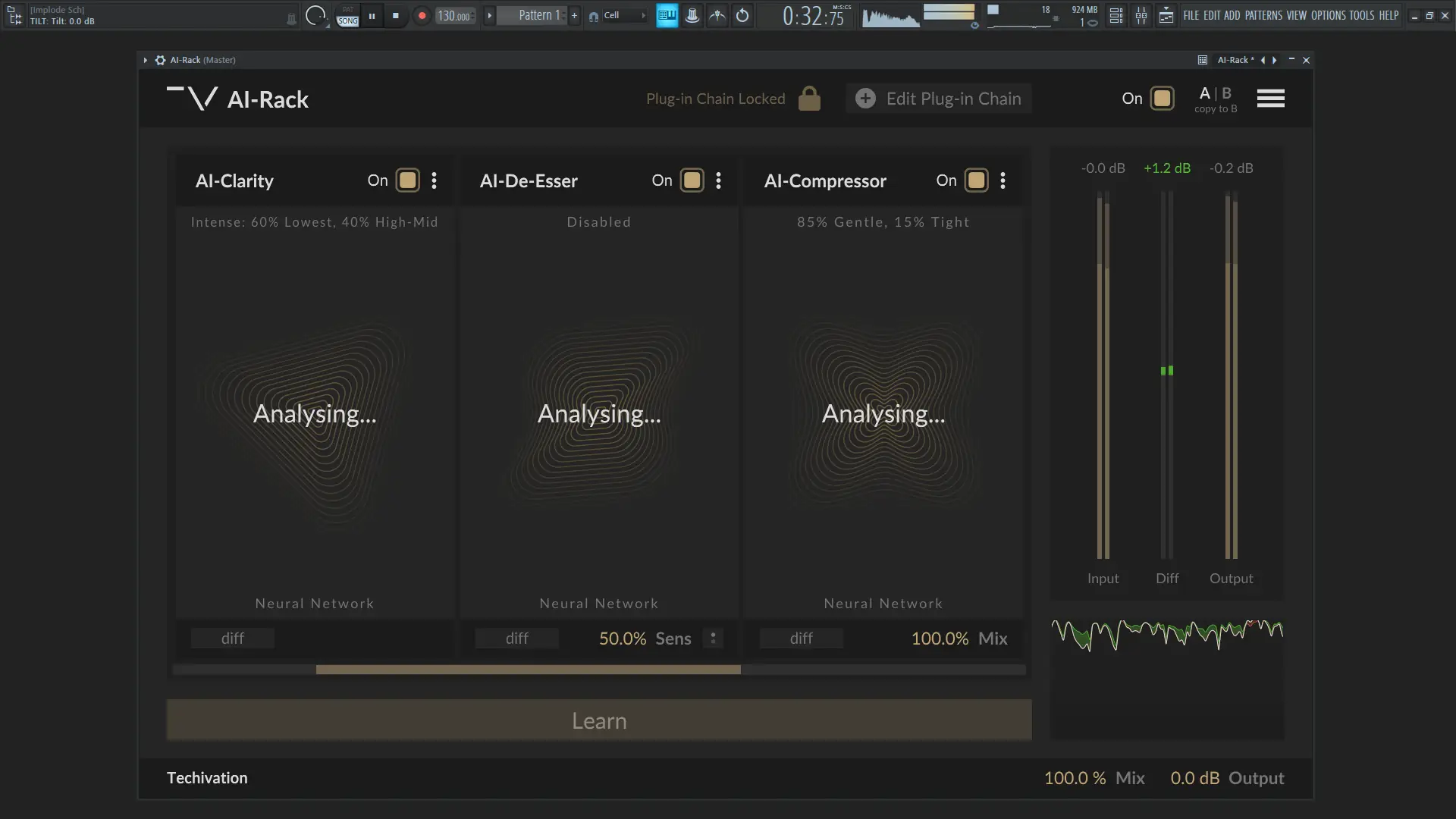Toggle AI-Clarity module On switch
Viewport: 1456px width, 819px height.
pyautogui.click(x=408, y=180)
